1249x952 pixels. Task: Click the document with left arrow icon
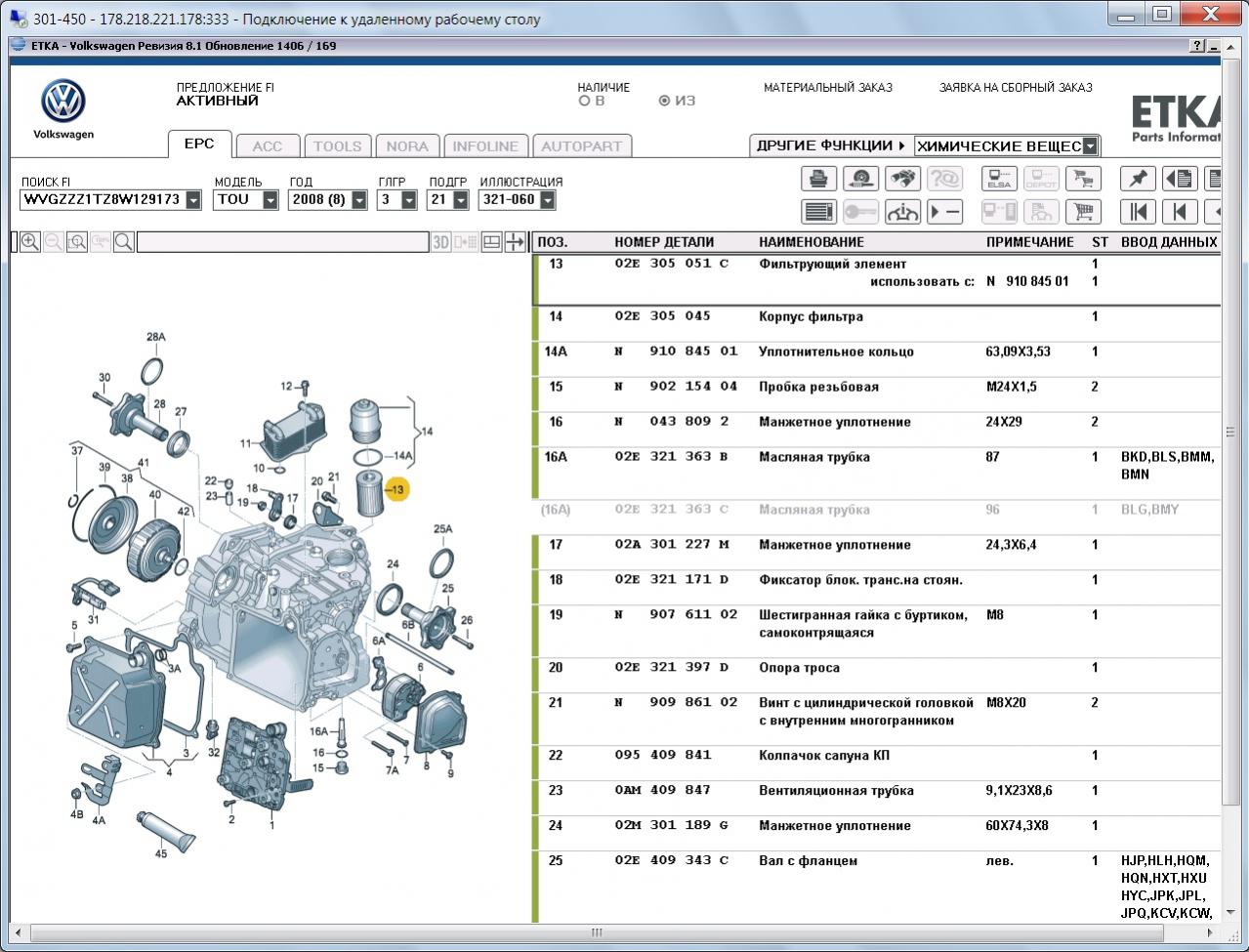(1180, 179)
